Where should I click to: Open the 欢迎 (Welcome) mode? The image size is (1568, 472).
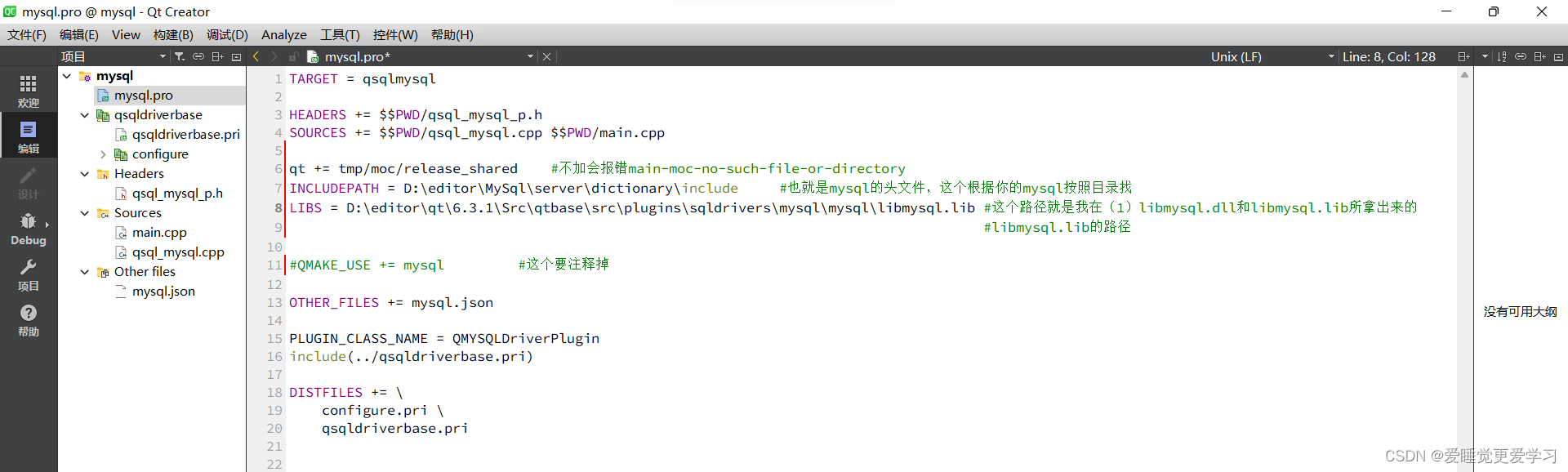(x=29, y=91)
